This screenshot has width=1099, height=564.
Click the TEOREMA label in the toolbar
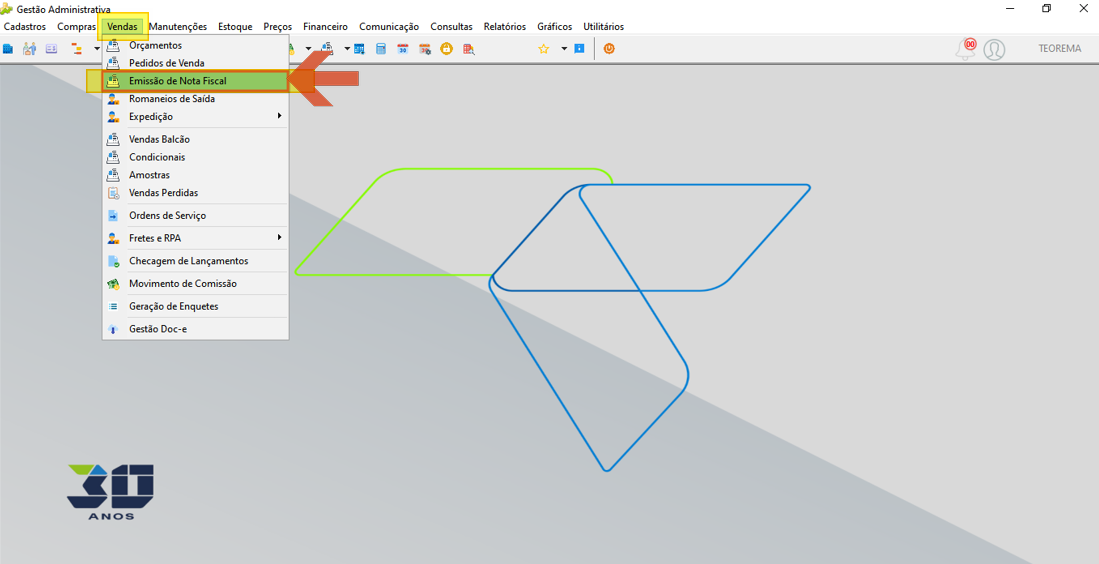pyautogui.click(x=1060, y=49)
